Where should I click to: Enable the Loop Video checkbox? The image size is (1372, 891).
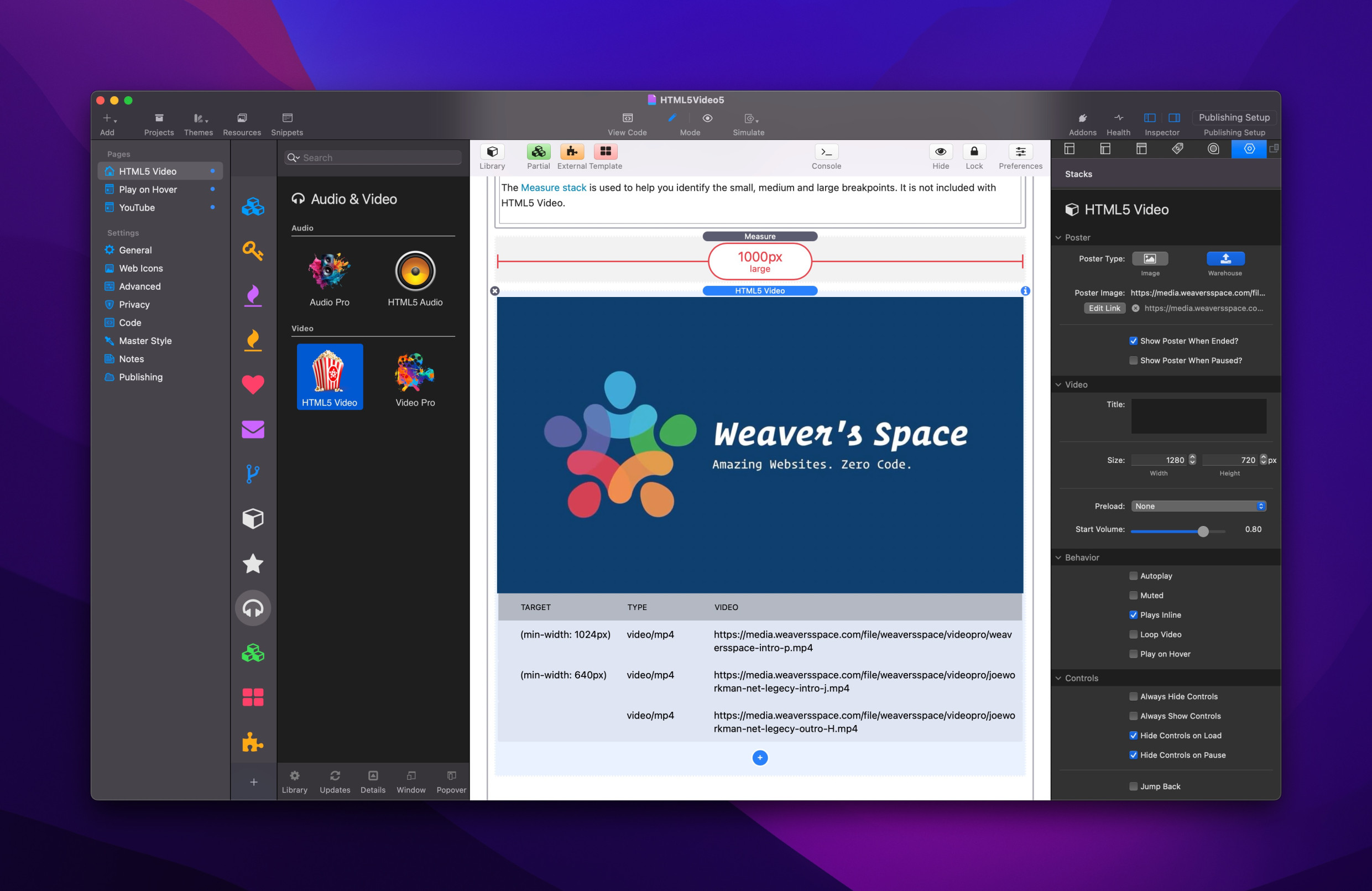point(1133,635)
